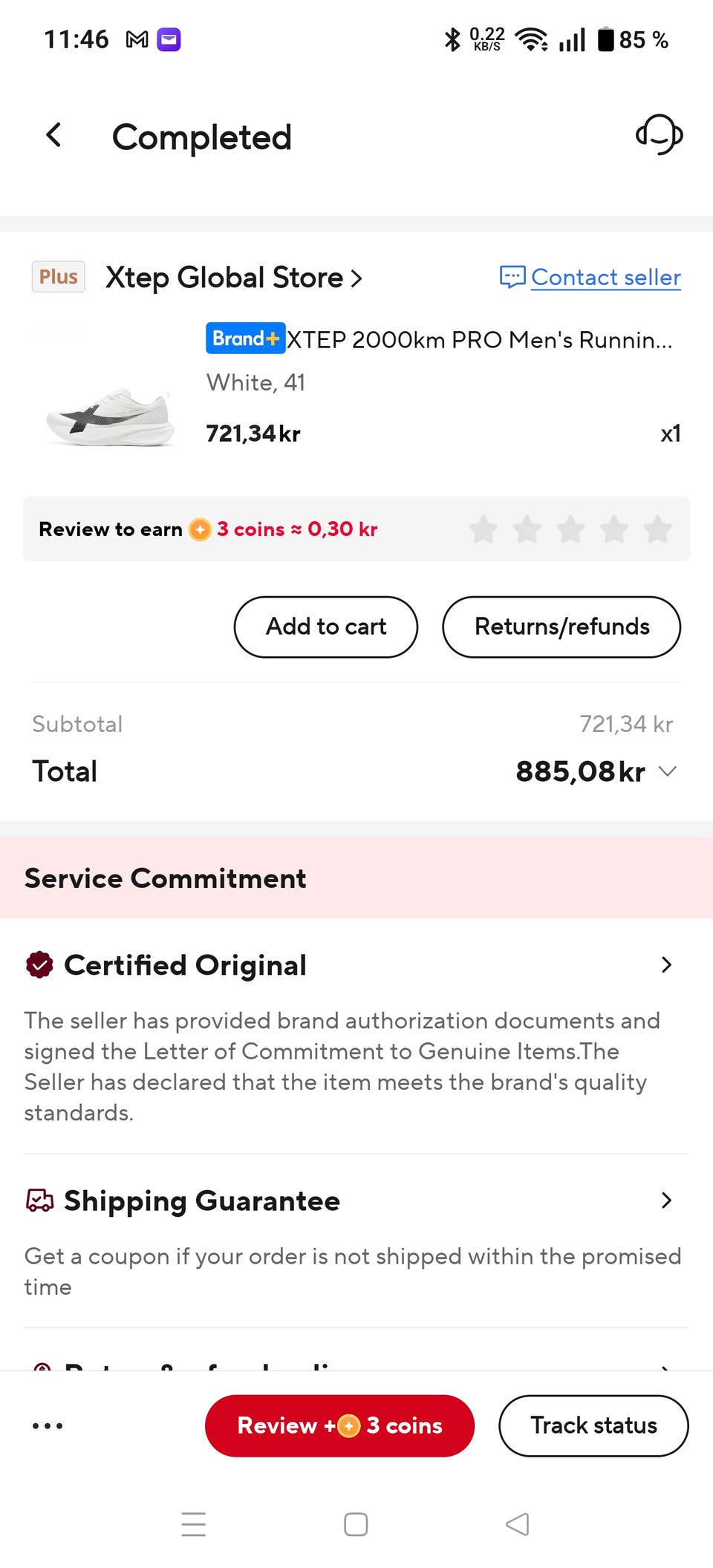
Task: Click the Returns/refunds button
Action: [x=561, y=627]
